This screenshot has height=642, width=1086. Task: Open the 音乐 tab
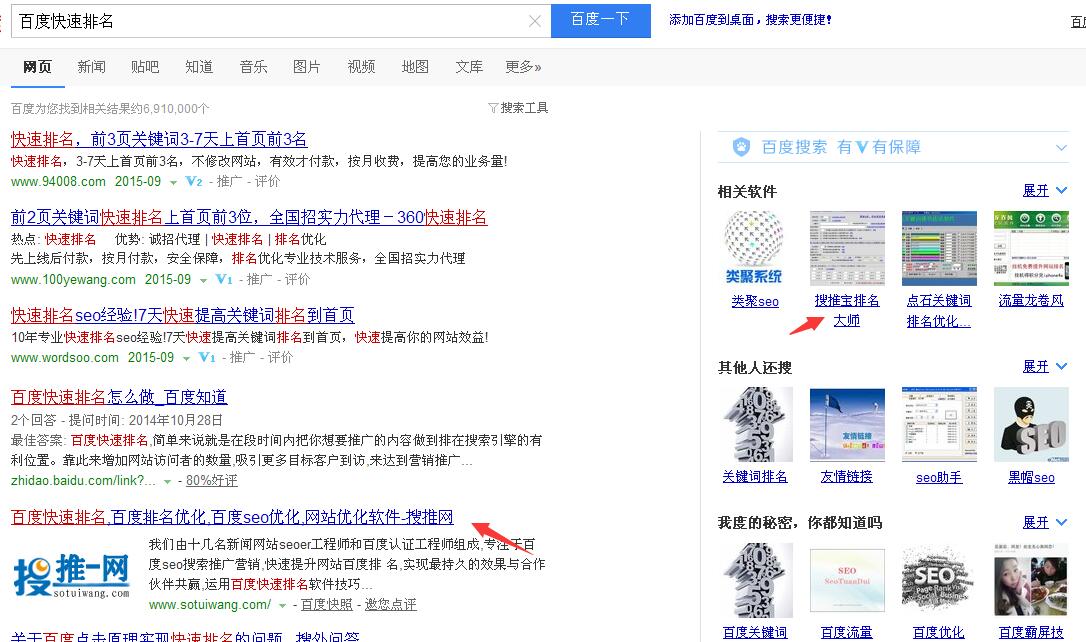coord(253,66)
